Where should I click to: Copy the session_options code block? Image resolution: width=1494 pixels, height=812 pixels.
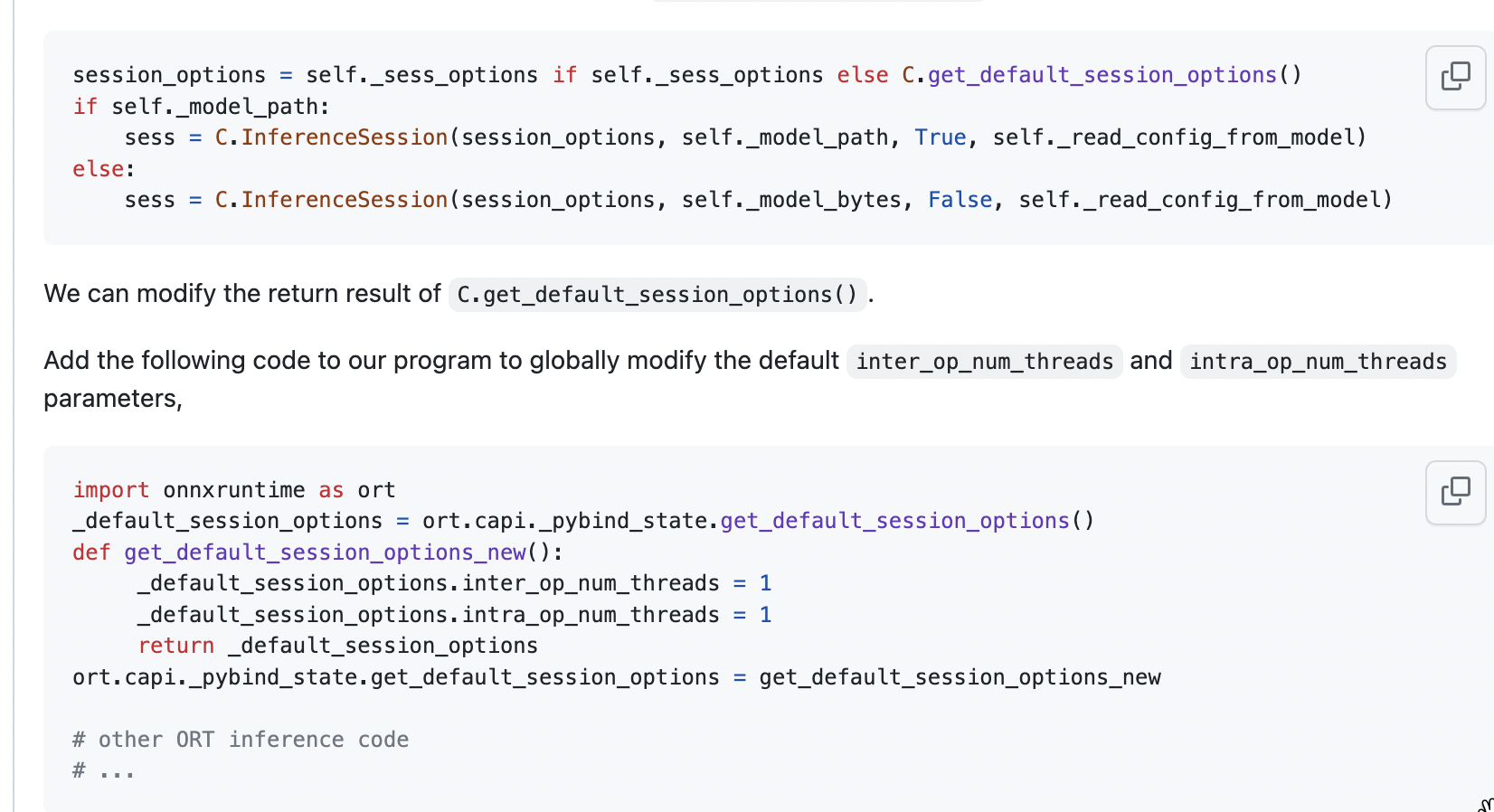coord(1455,77)
